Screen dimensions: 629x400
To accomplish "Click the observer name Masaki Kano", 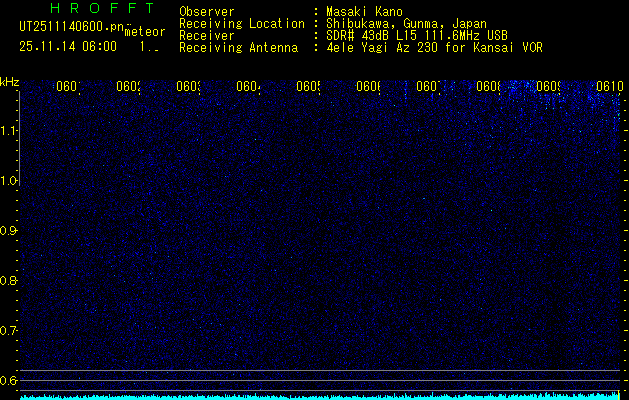I will point(364,12).
